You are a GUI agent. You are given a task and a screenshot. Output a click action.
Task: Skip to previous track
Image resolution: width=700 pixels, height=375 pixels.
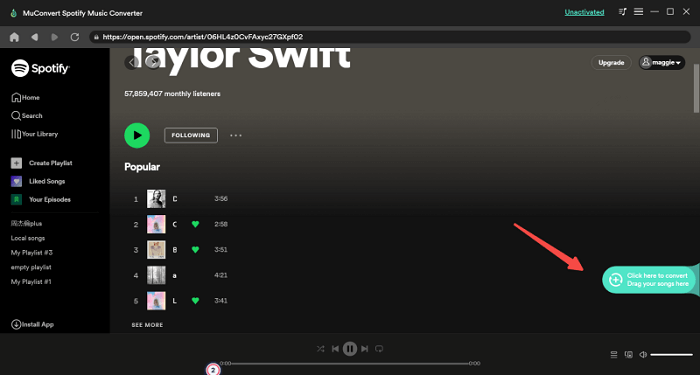click(335, 349)
